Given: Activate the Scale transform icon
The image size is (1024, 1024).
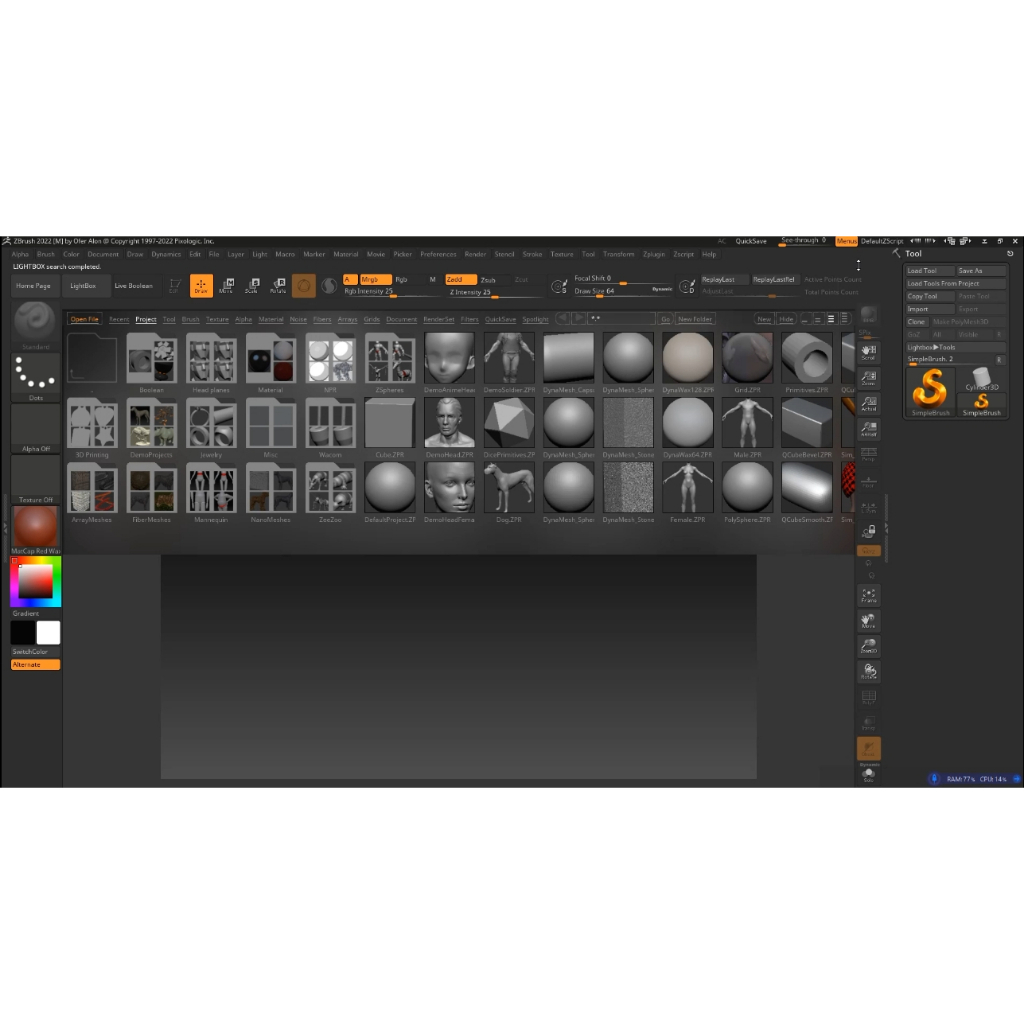Looking at the screenshot, I should click(x=252, y=285).
